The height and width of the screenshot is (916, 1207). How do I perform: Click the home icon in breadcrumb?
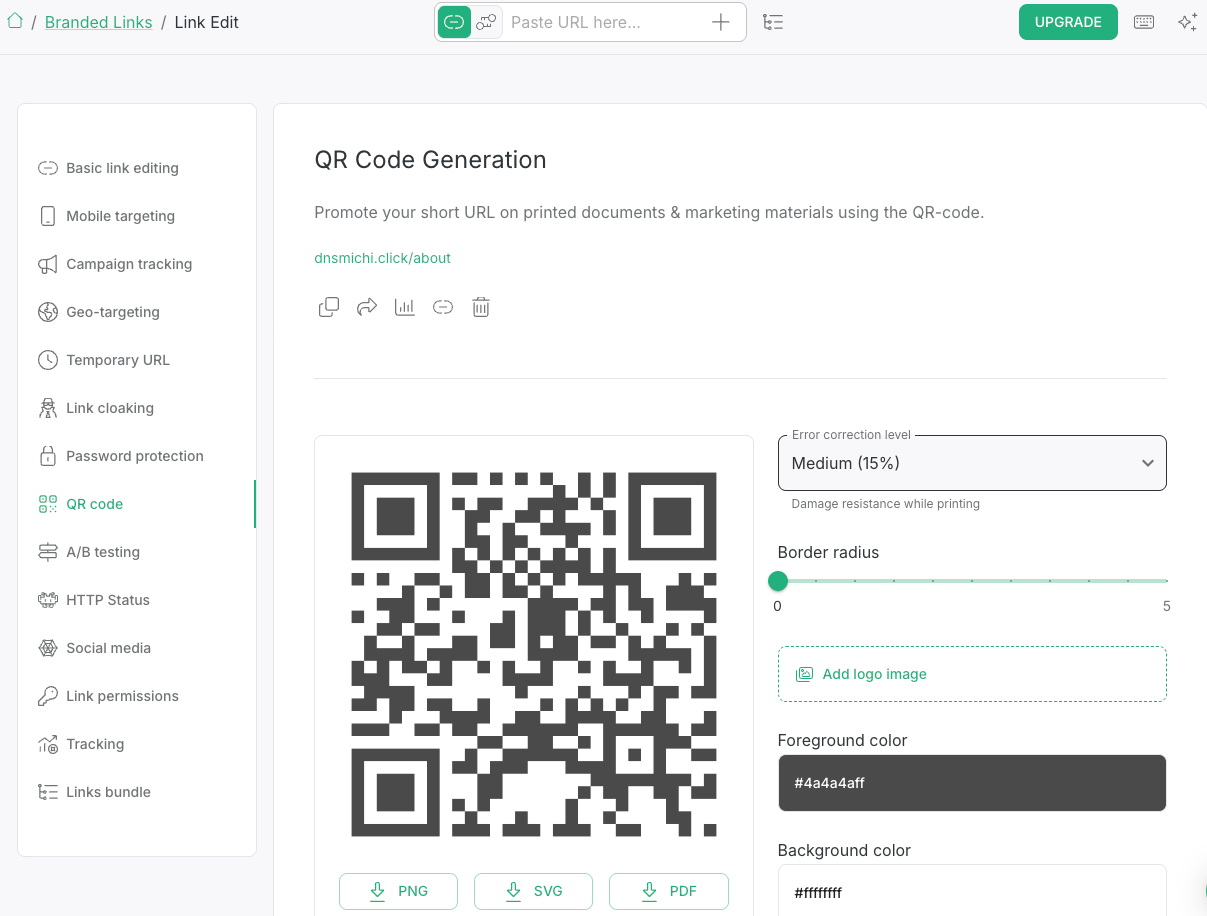pyautogui.click(x=15, y=21)
